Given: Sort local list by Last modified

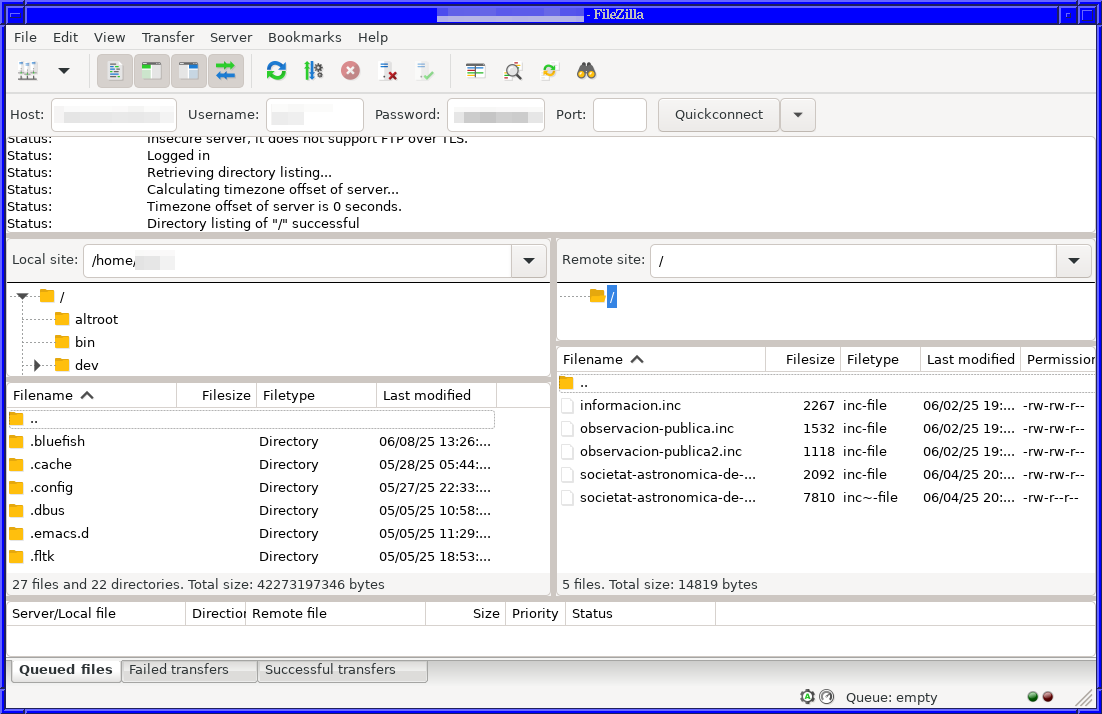Looking at the screenshot, I should (436, 395).
